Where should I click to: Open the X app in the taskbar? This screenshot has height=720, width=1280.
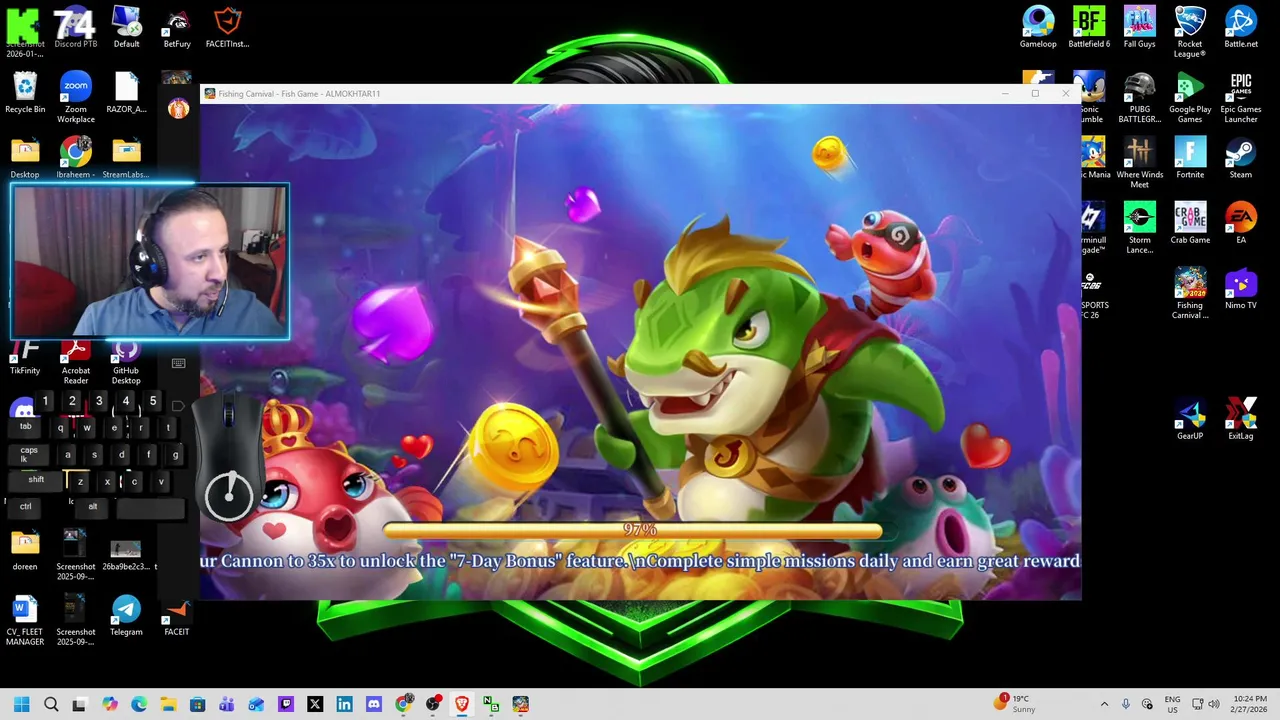click(315, 704)
